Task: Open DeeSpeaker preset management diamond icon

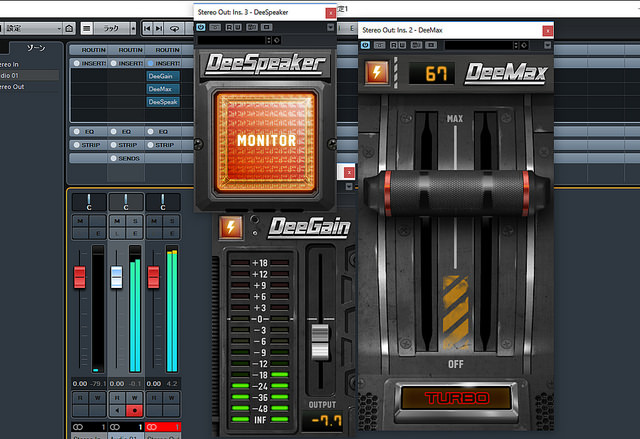Action: pyautogui.click(x=277, y=40)
